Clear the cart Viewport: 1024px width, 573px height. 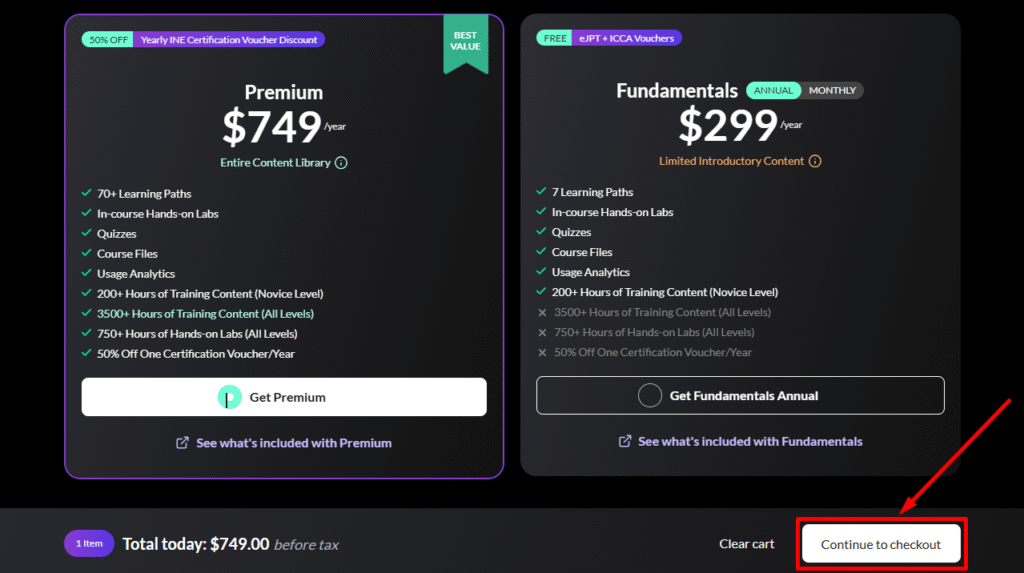click(747, 544)
